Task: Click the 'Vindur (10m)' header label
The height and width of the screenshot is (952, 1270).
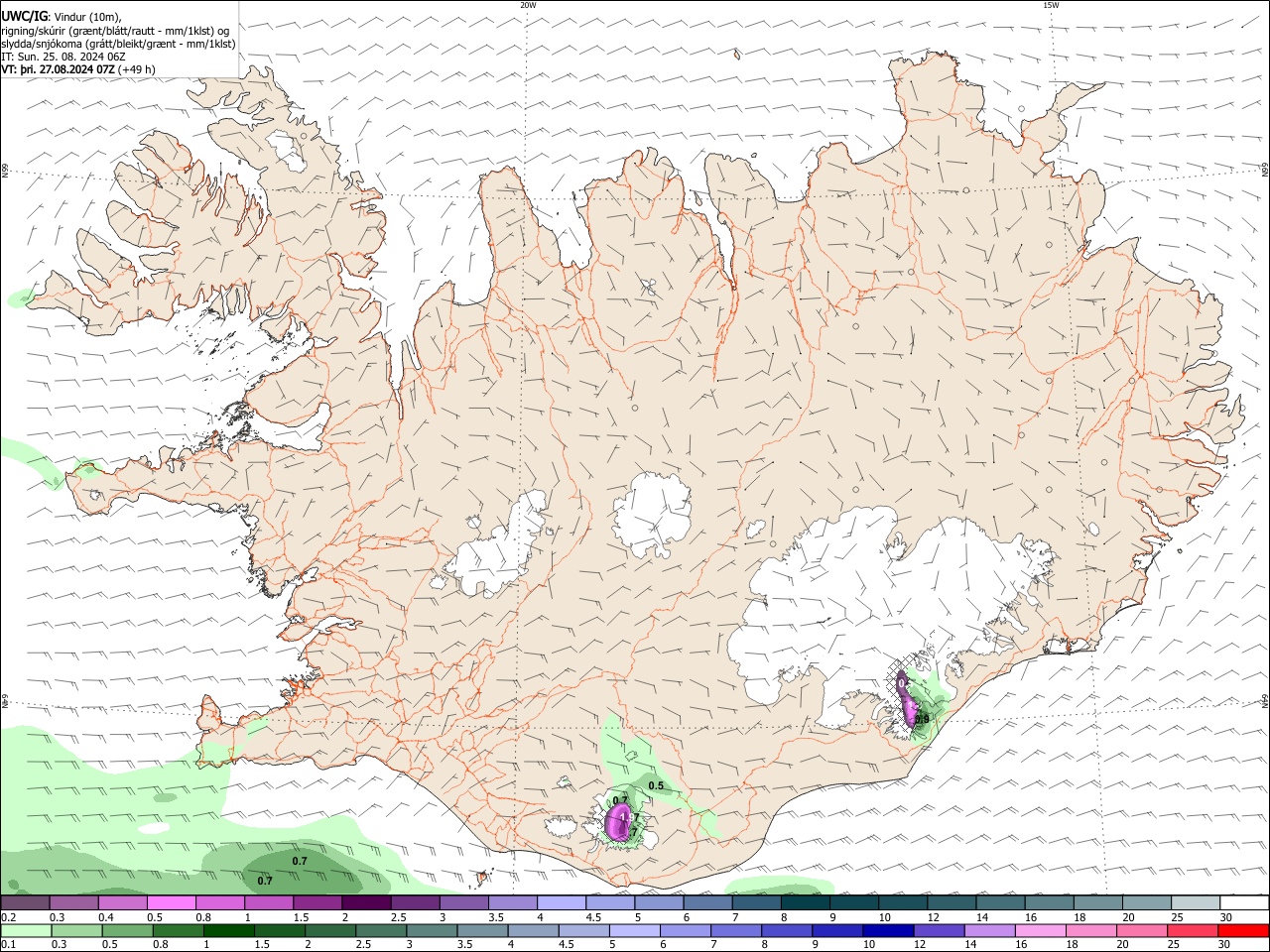Action: [x=86, y=16]
